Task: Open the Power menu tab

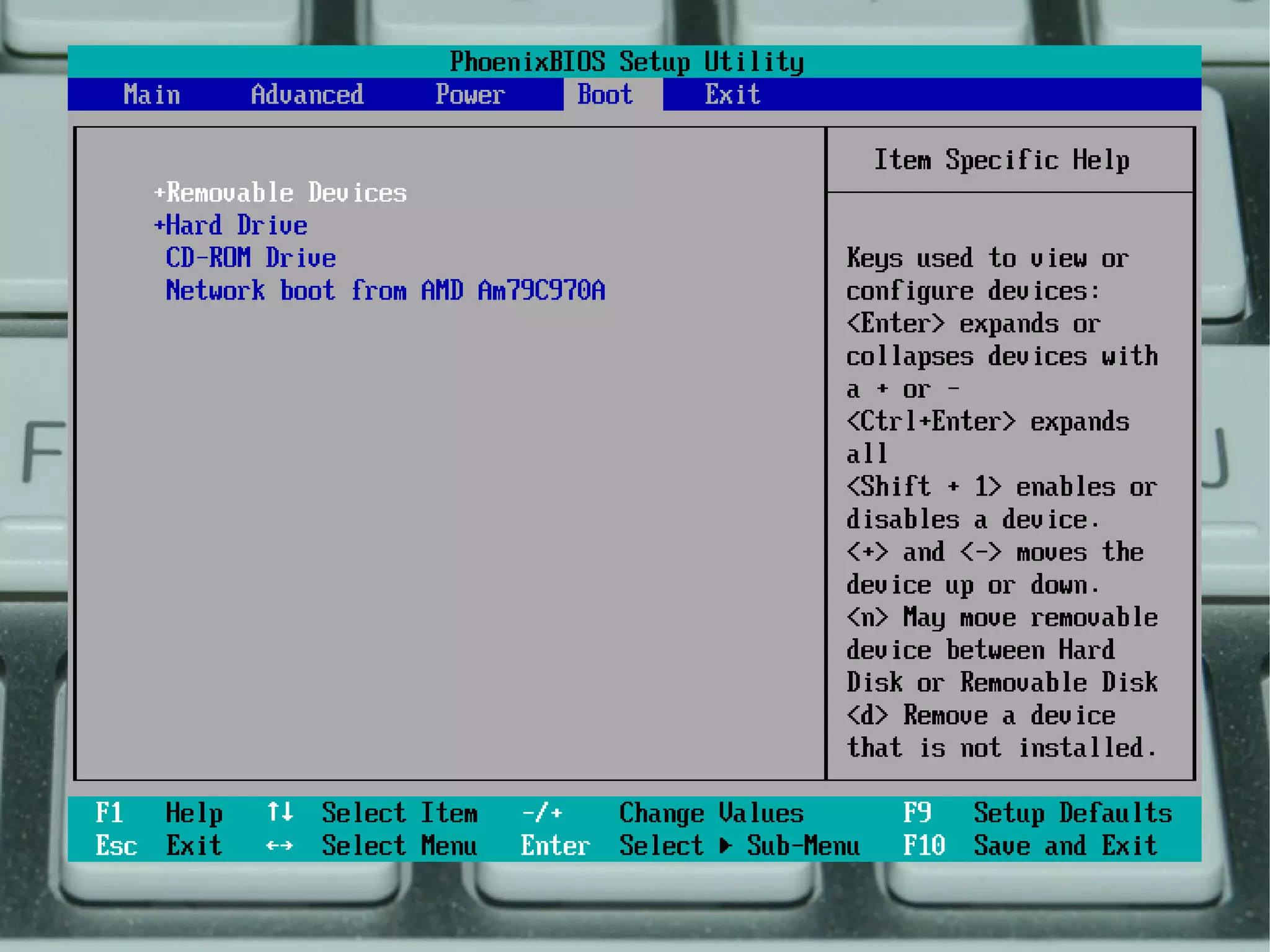Action: pyautogui.click(x=470, y=95)
